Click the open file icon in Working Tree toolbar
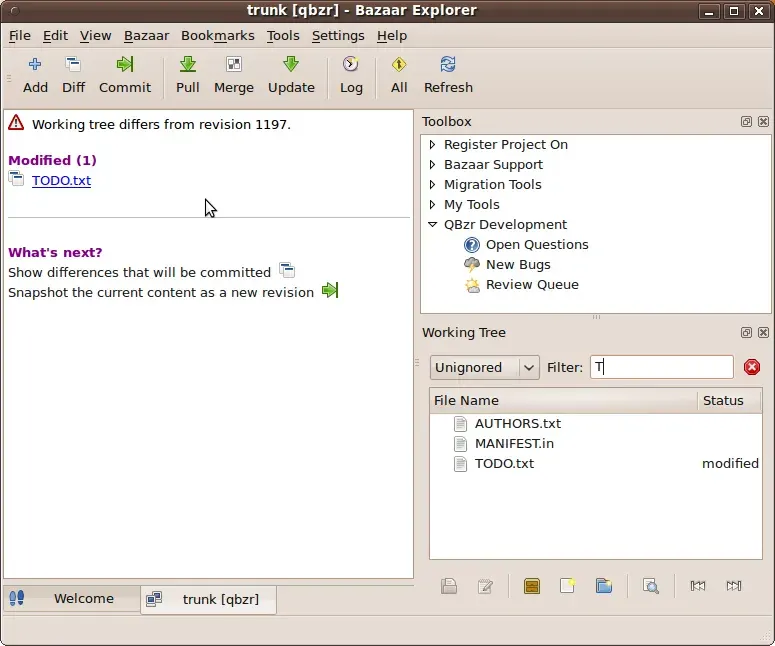Screen dimensions: 775x646 [449, 586]
